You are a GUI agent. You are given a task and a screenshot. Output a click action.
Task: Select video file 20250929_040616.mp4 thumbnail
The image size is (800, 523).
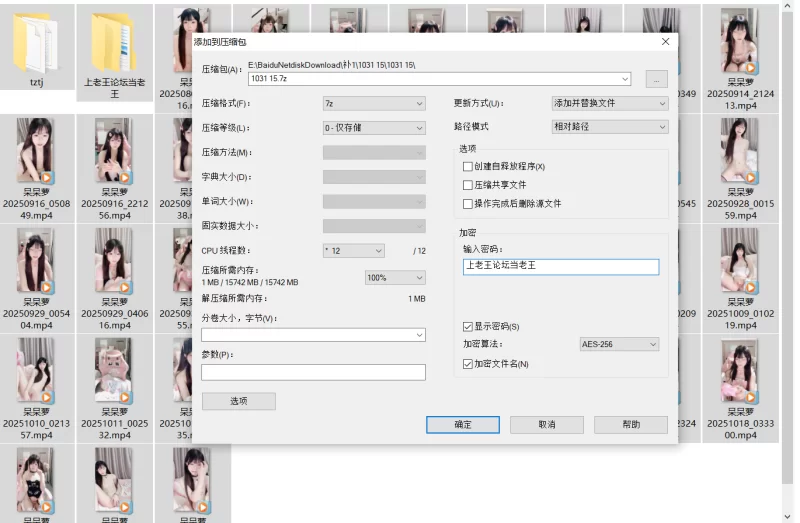click(x=113, y=261)
